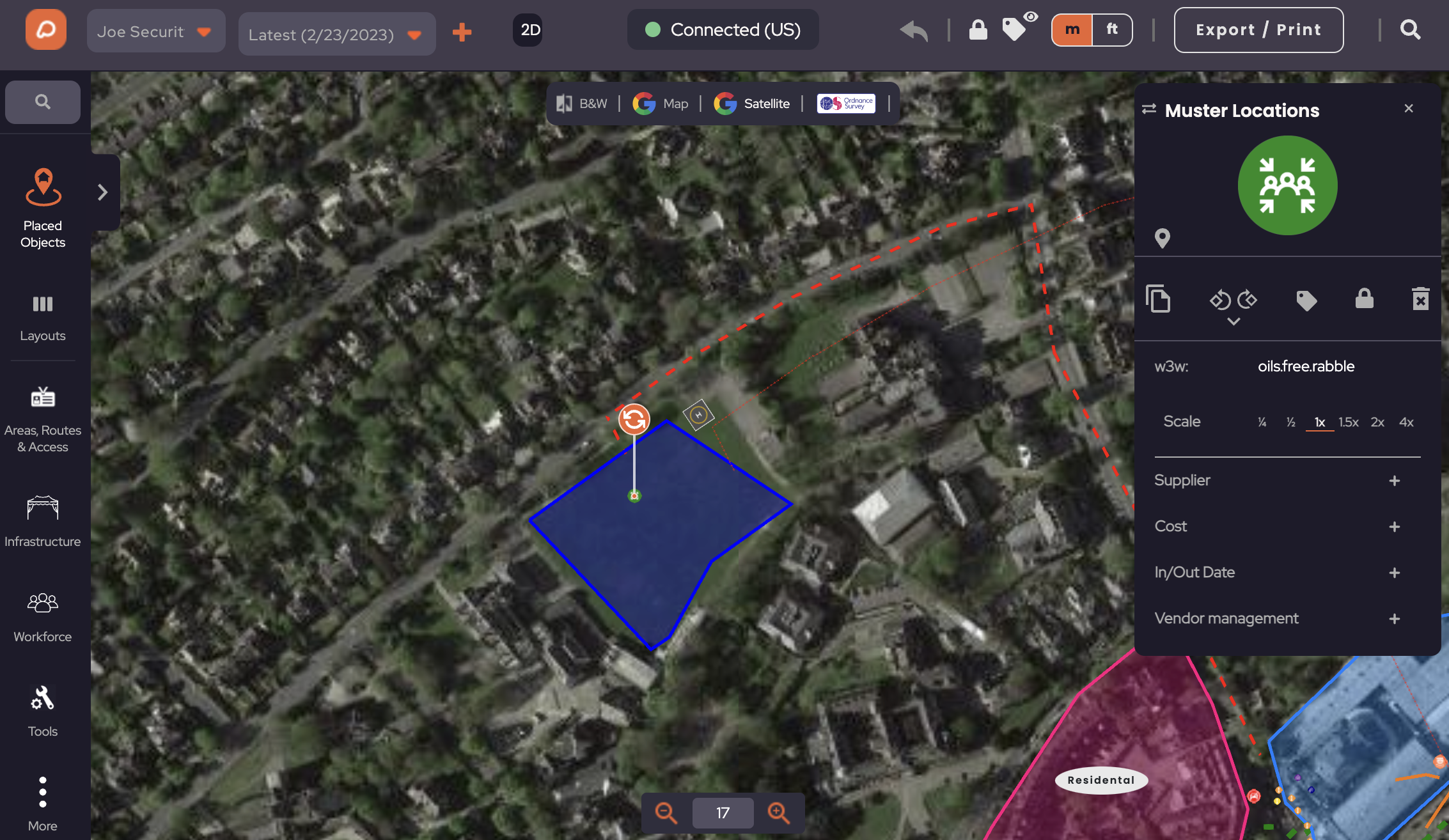Click the left sidebar search field
Viewport: 1449px width, 840px height.
pyautogui.click(x=43, y=102)
